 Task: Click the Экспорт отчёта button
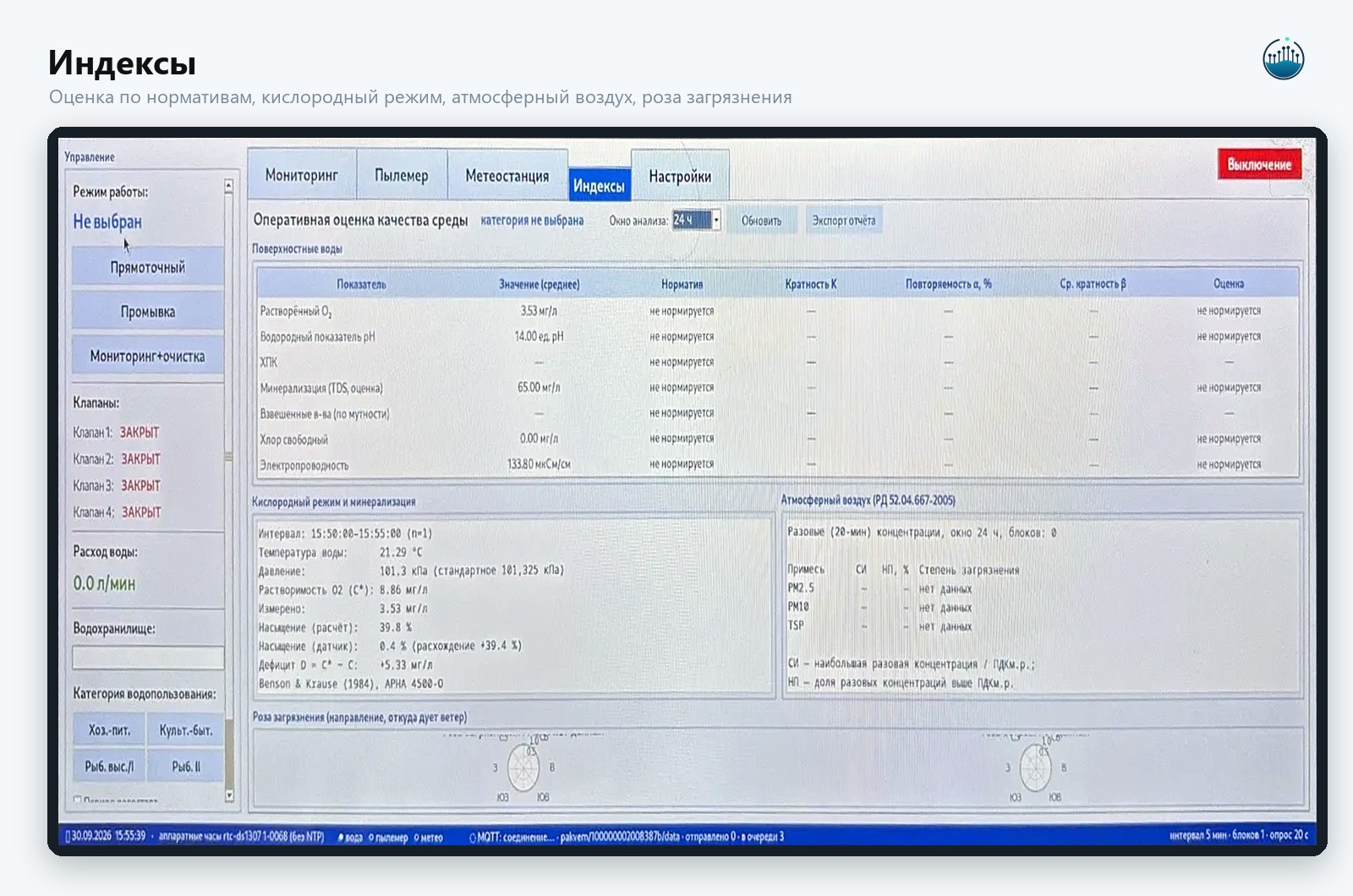pyautogui.click(x=844, y=221)
